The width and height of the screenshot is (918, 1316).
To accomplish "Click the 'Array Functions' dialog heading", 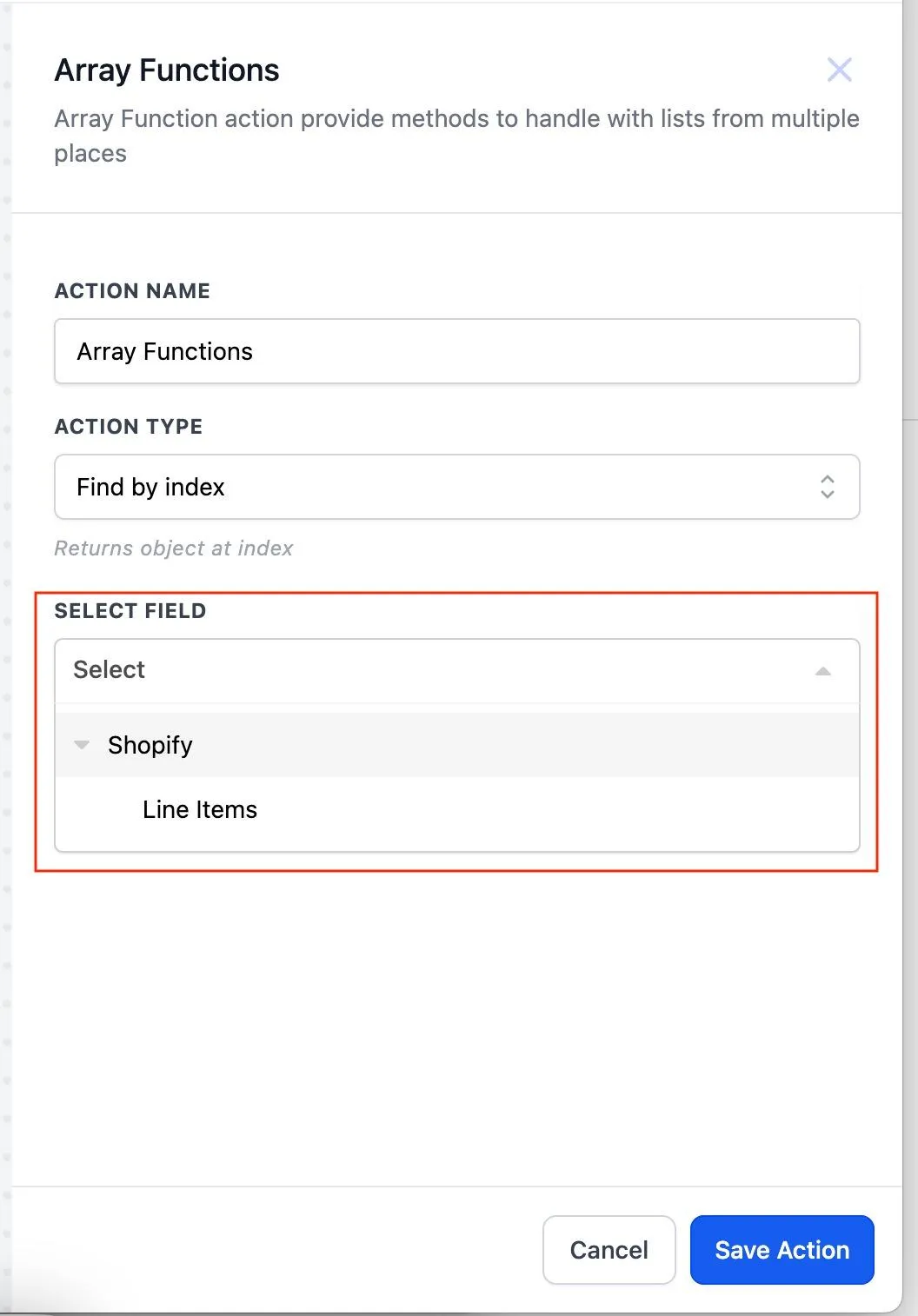I will pos(167,70).
